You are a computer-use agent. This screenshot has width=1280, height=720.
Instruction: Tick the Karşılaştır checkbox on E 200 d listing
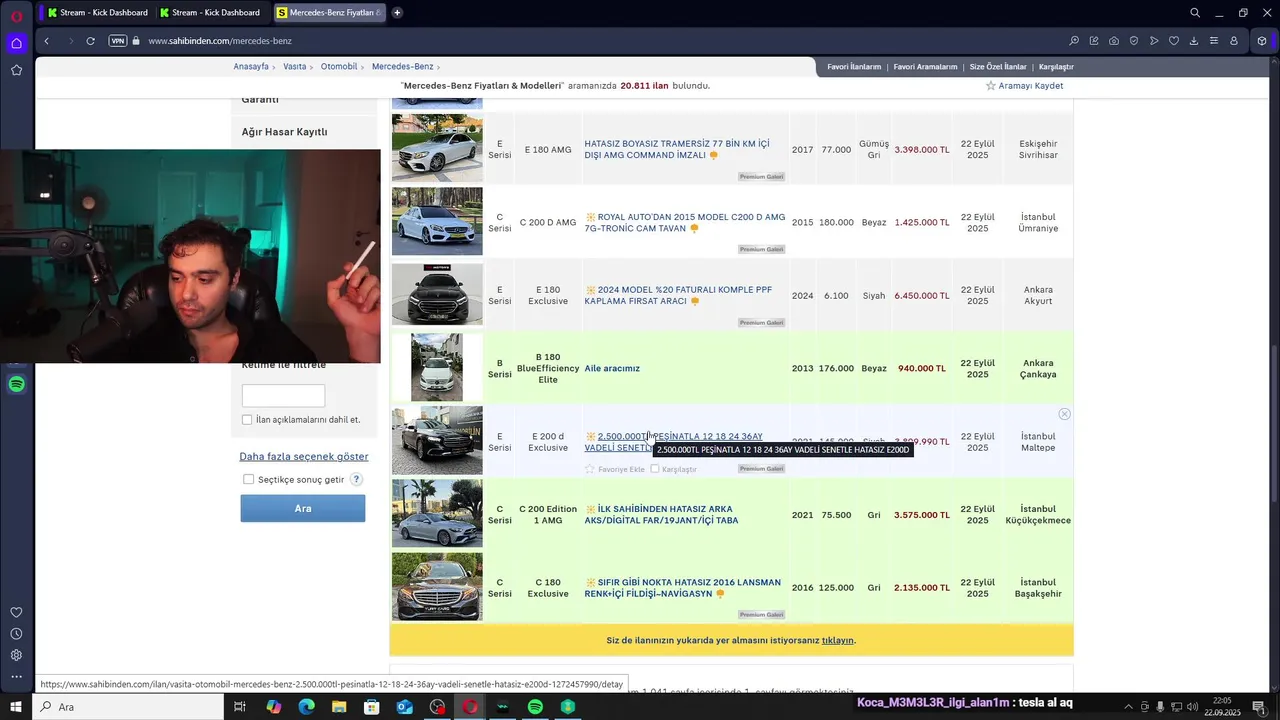point(655,469)
